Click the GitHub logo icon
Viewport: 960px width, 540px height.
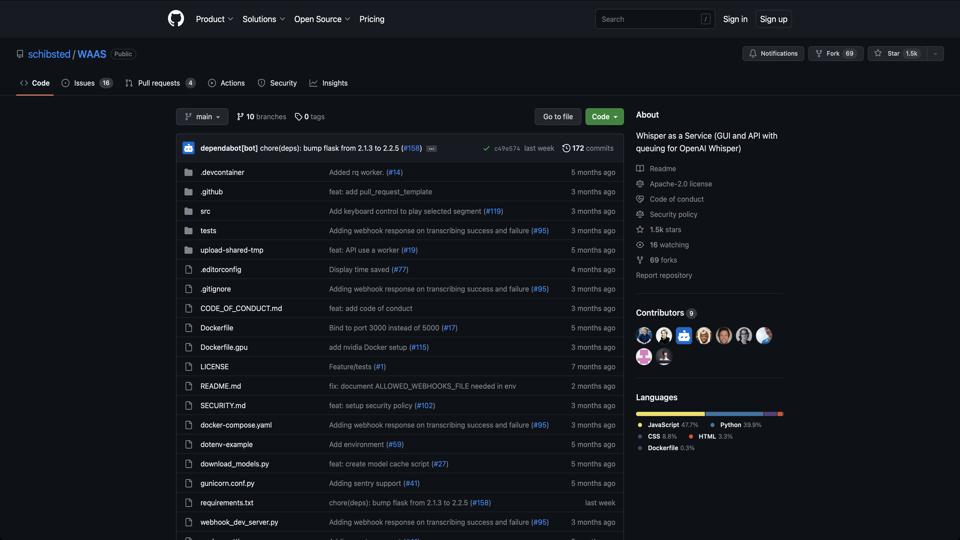pos(176,19)
